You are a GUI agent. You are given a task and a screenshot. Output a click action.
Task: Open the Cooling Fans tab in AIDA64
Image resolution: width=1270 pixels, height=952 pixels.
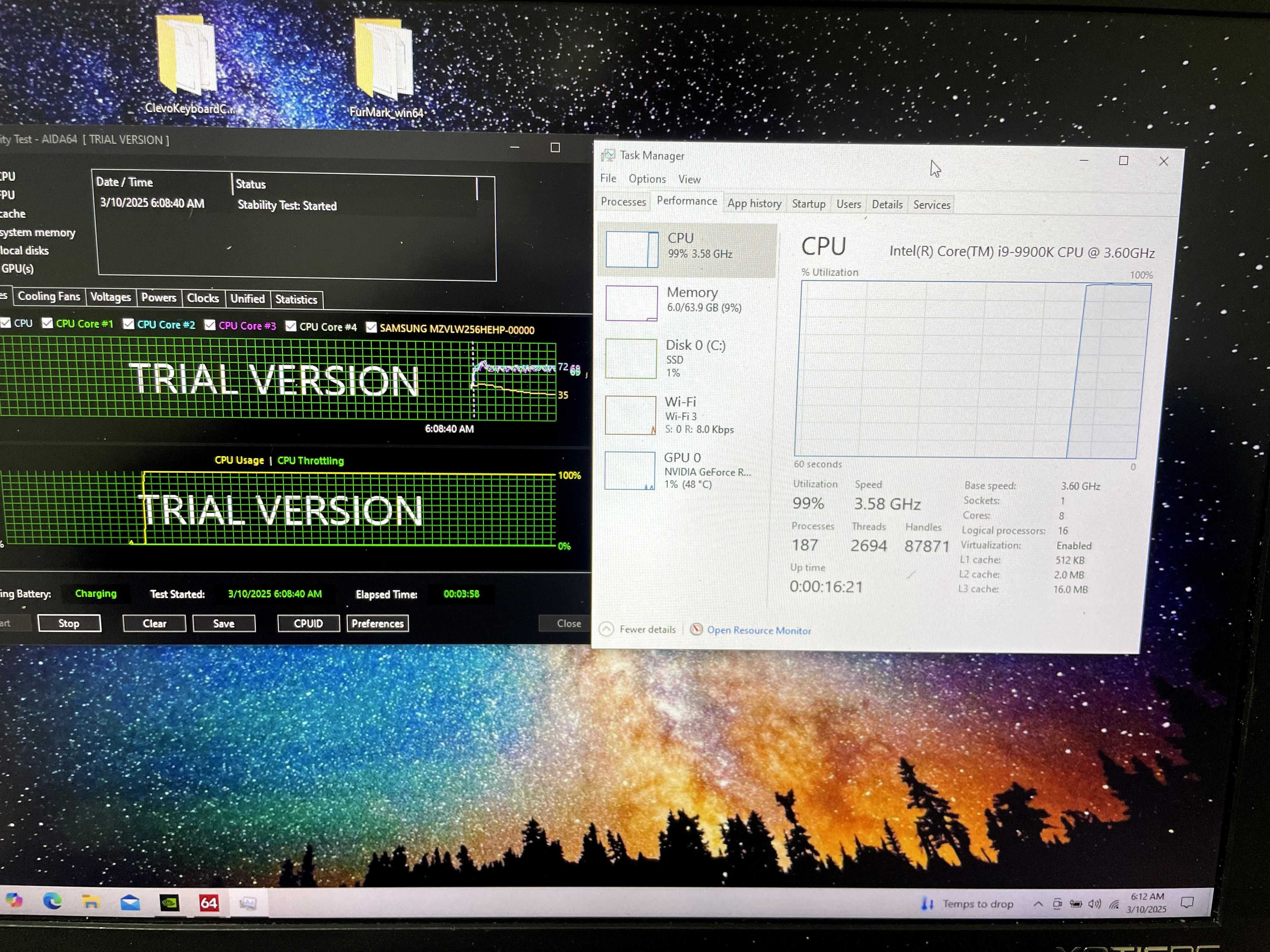tap(49, 296)
